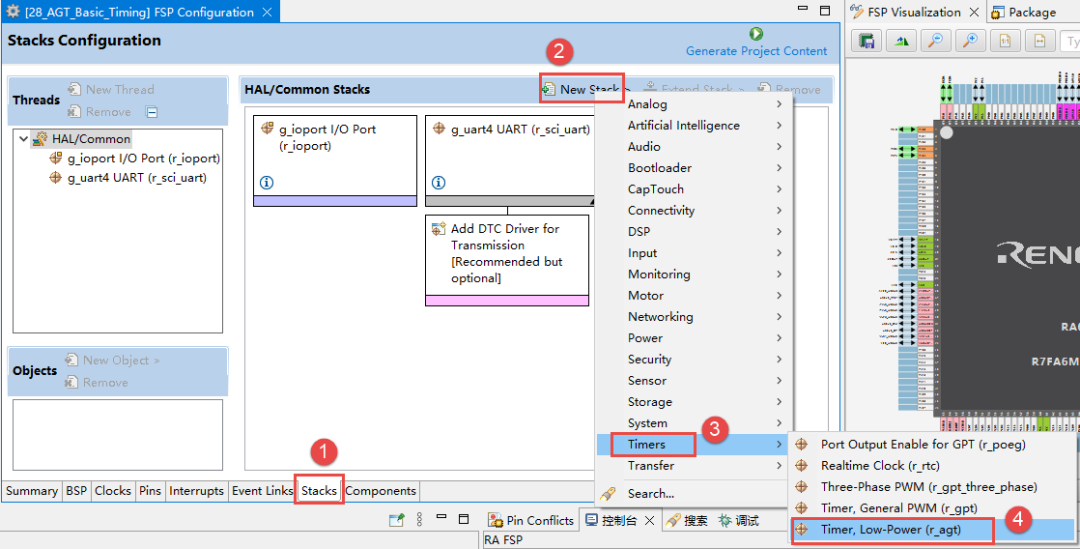Click the collapse icon next to Threads Remove

tap(152, 112)
